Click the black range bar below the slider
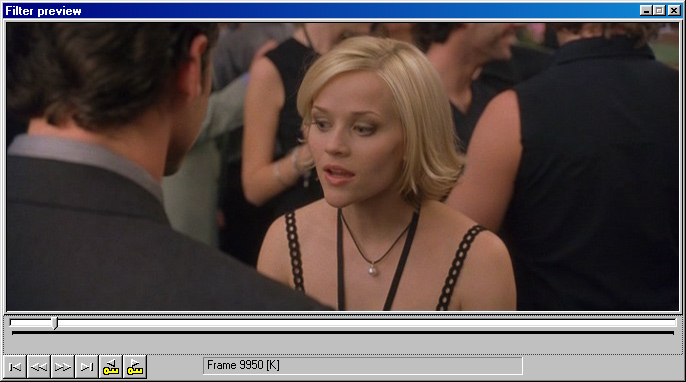Image resolution: width=686 pixels, height=382 pixels. coord(343,333)
